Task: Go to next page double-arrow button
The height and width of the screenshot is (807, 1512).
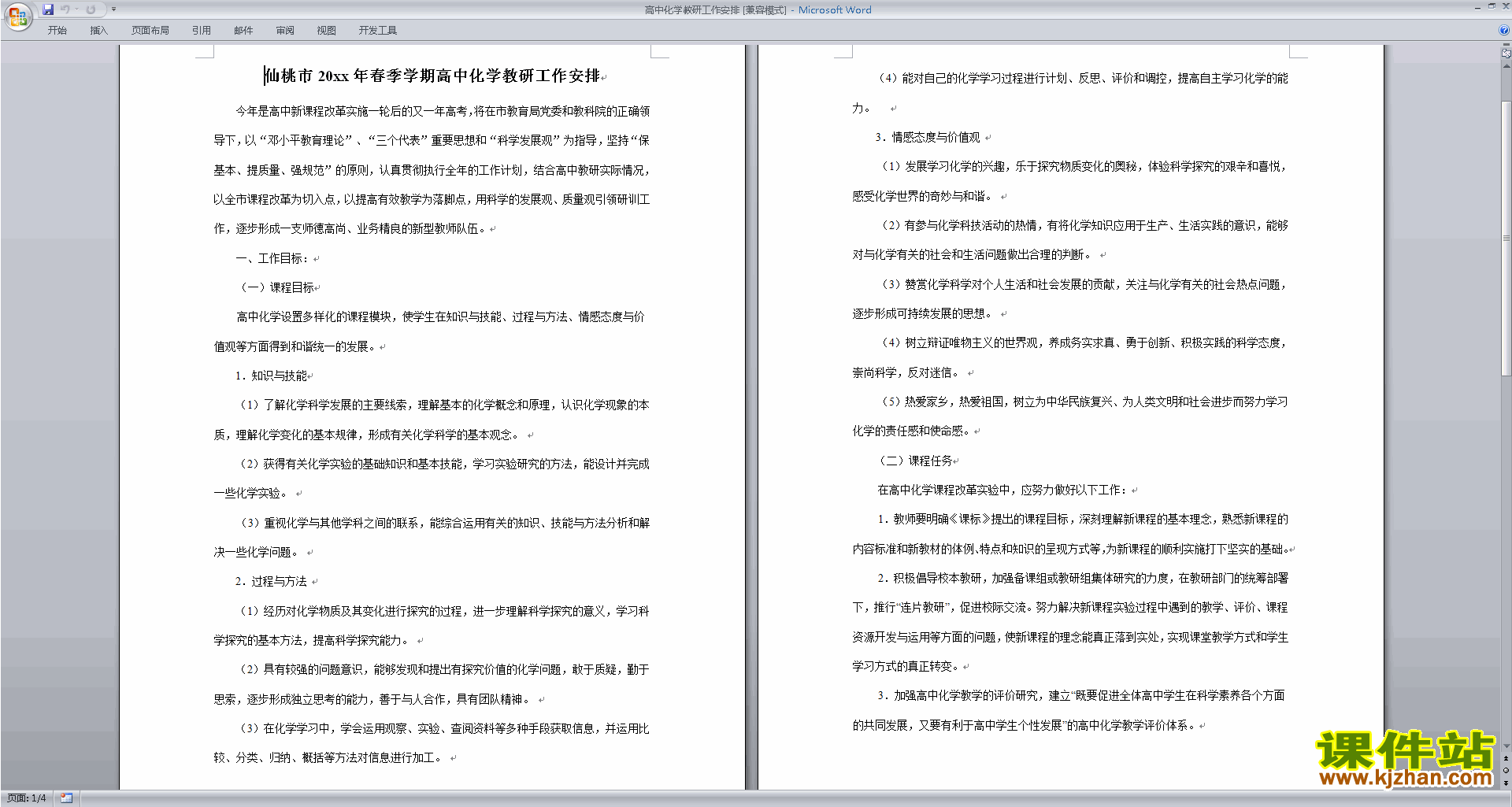Action: (1506, 783)
